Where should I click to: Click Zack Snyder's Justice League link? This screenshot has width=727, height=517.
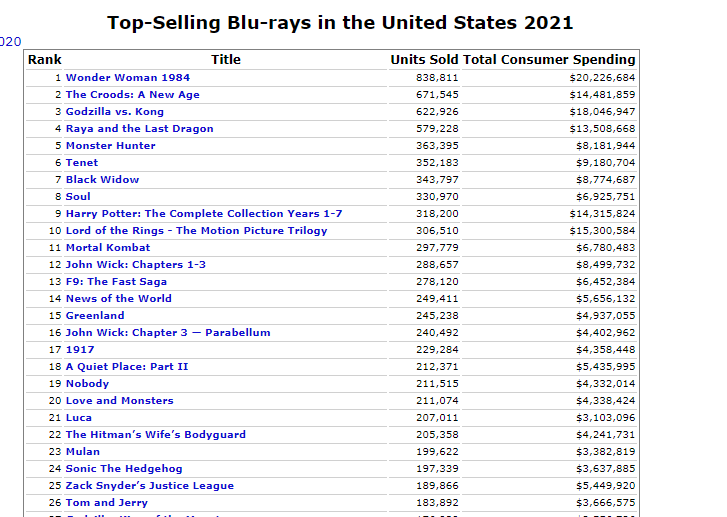[x=150, y=485]
